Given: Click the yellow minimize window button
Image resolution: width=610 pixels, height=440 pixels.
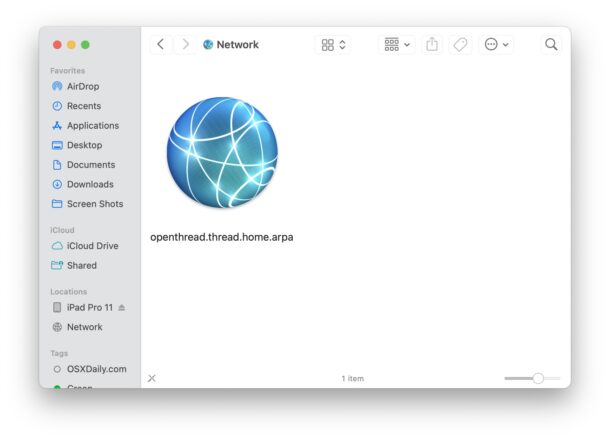Looking at the screenshot, I should [x=71, y=45].
